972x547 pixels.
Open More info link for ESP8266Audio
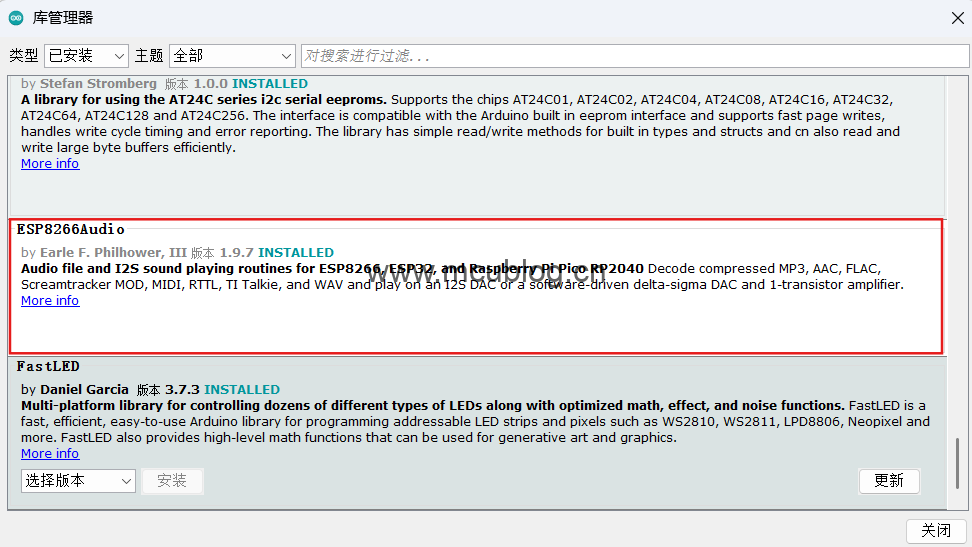click(50, 301)
